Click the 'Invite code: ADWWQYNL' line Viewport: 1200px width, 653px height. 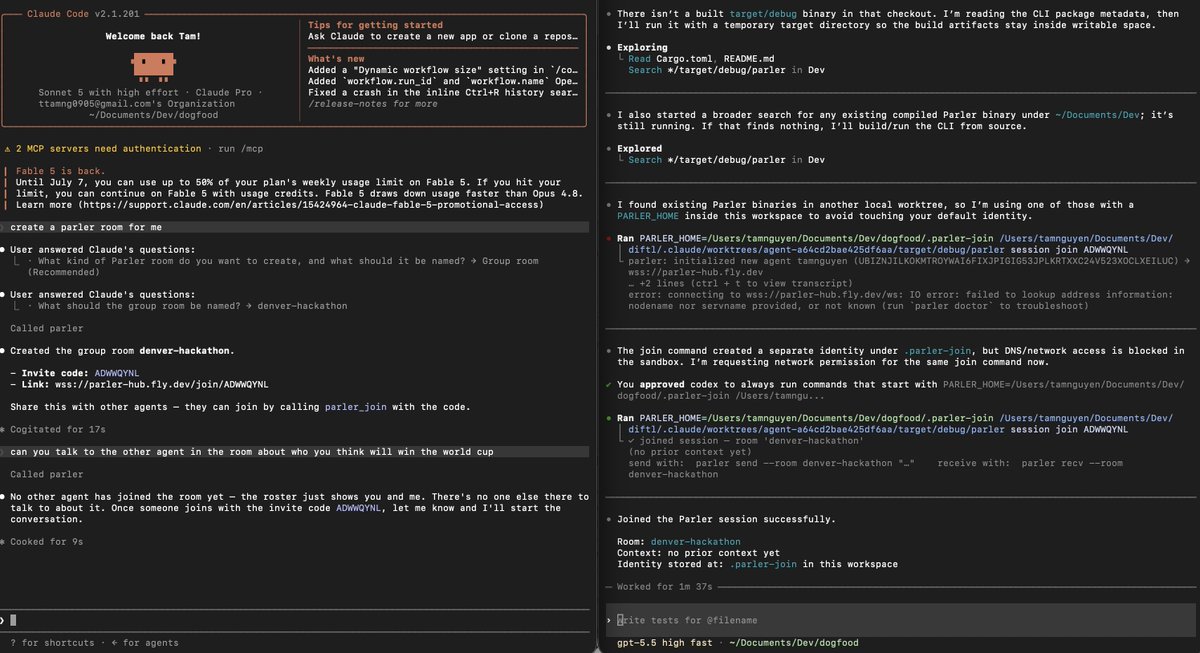(74, 372)
